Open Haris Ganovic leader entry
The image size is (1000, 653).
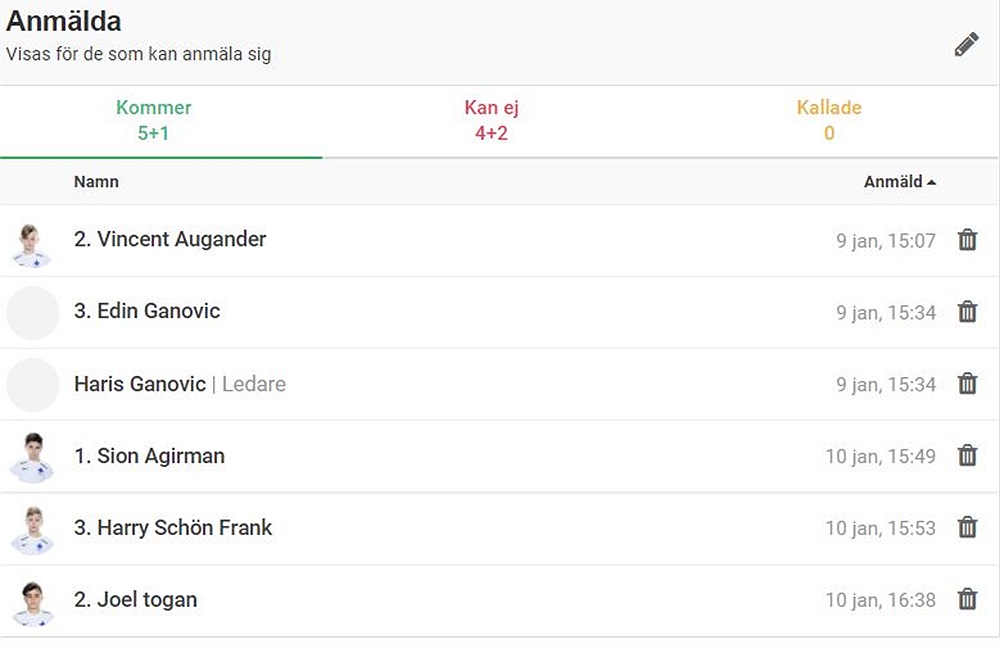tap(180, 384)
